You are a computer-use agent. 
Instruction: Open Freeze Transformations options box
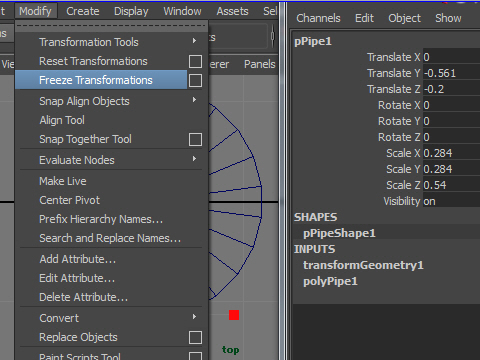tap(195, 81)
